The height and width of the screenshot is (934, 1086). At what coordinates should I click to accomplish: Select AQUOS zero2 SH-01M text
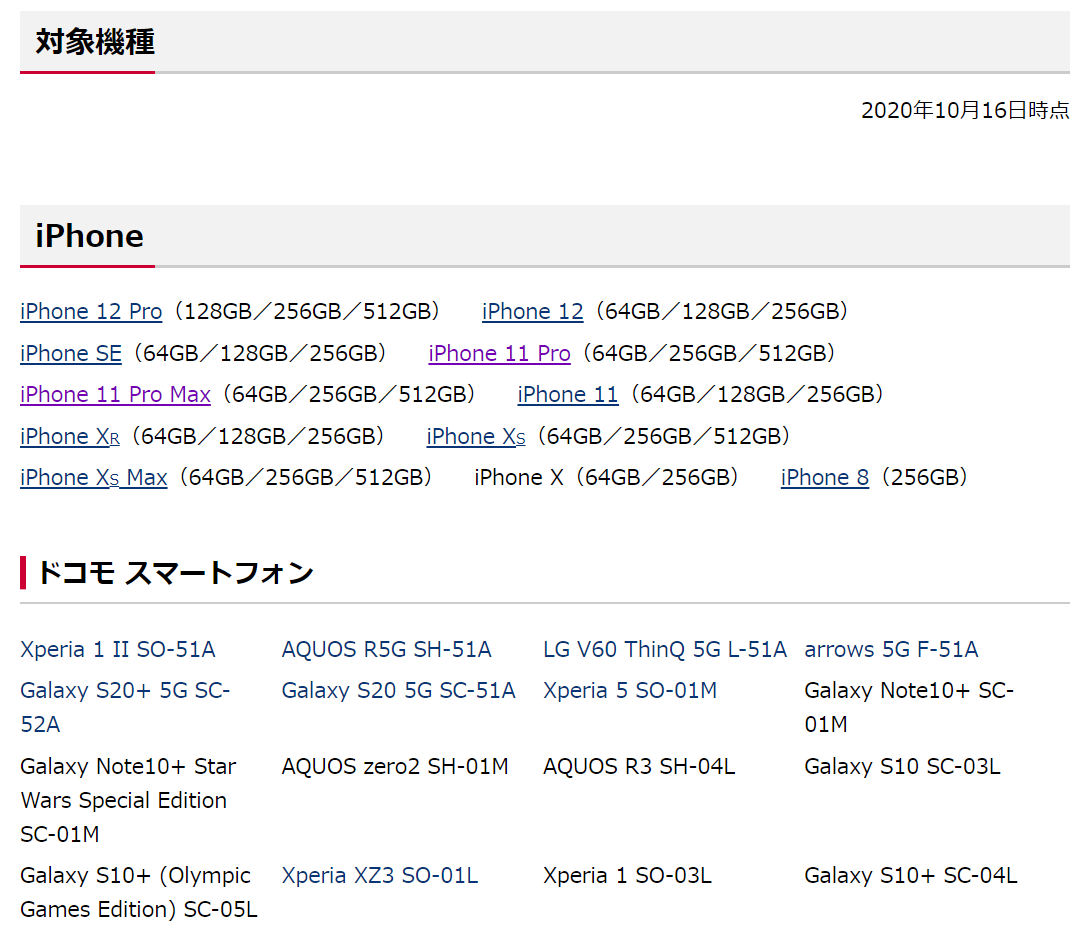[395, 766]
